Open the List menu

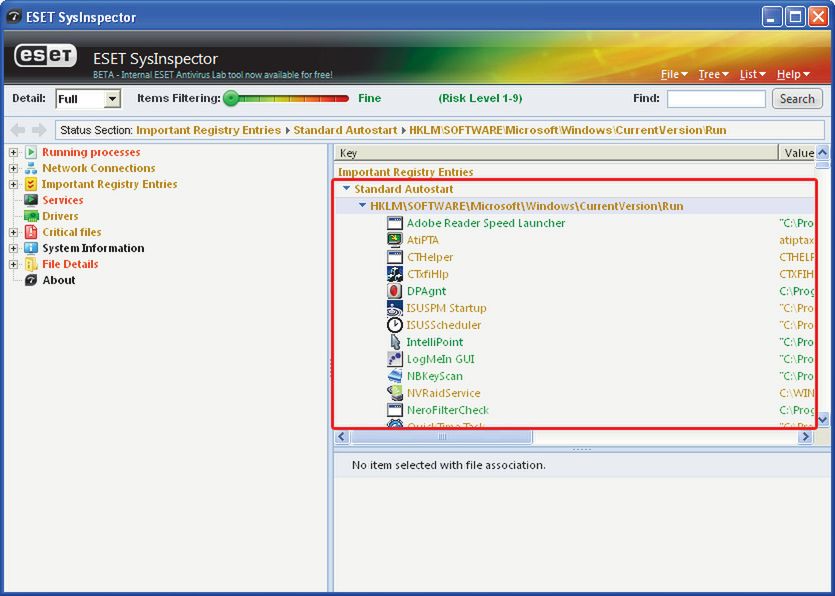coord(752,75)
